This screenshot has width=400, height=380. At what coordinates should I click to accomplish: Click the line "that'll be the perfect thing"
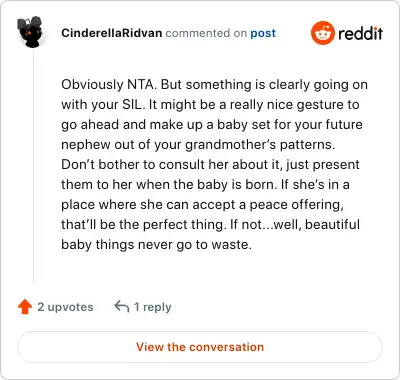click(210, 225)
